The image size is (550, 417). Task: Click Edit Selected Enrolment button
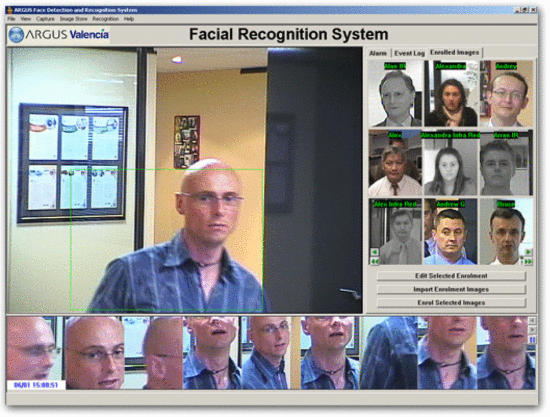[x=451, y=276]
